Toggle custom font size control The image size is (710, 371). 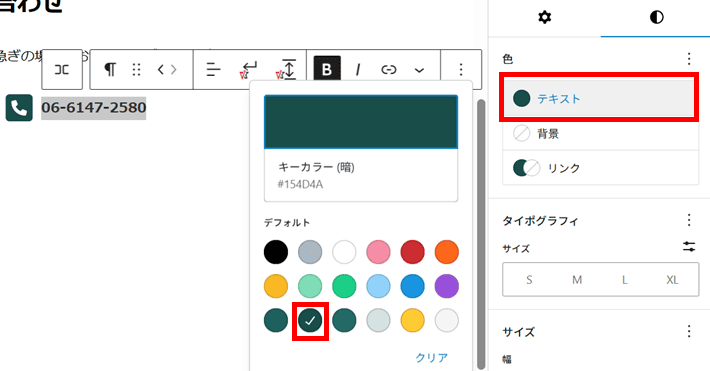click(x=689, y=247)
